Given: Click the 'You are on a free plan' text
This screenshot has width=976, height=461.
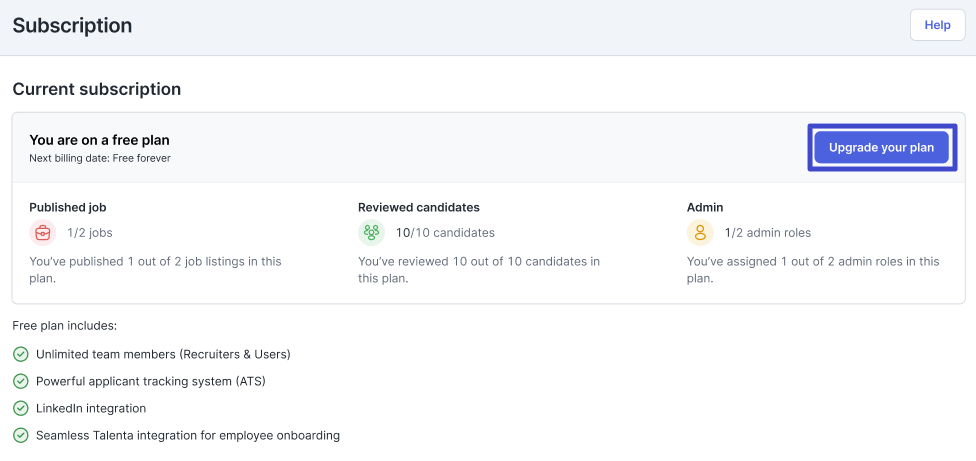Looking at the screenshot, I should [99, 140].
